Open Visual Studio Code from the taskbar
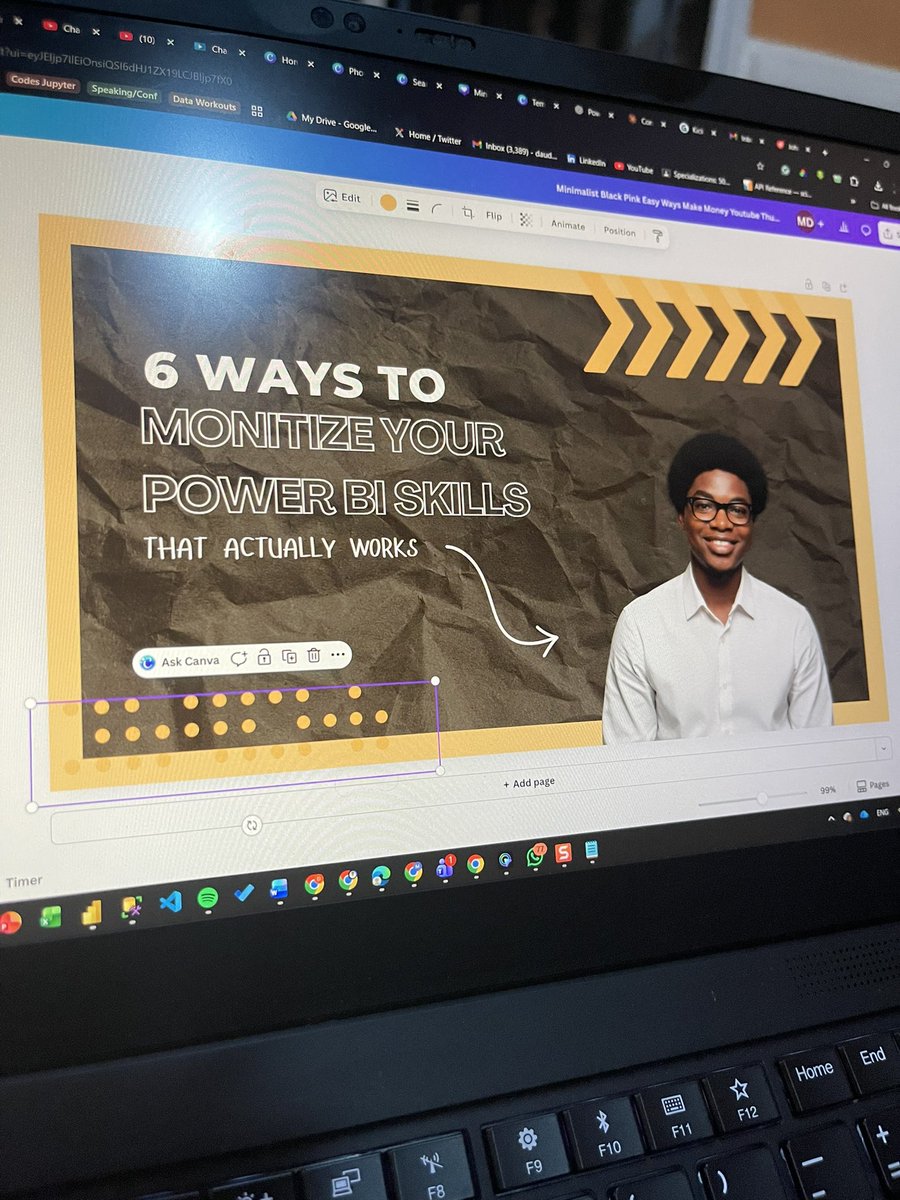The height and width of the screenshot is (1200, 900). [x=170, y=900]
